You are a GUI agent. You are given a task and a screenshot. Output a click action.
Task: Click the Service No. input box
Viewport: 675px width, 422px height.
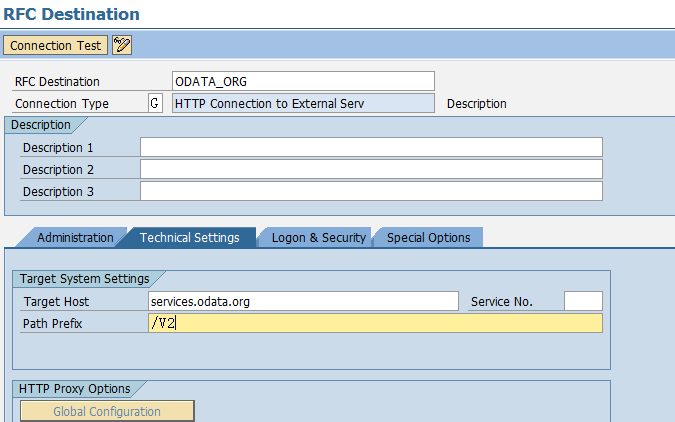[x=583, y=301]
